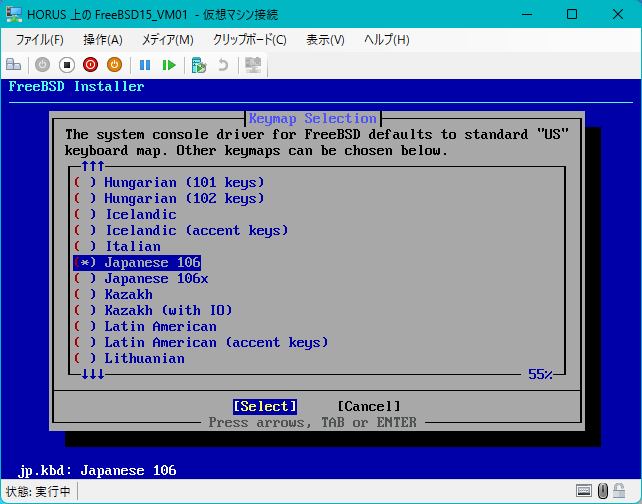The width and height of the screenshot is (642, 504).
Task: Choose the plain Icelandic keymap
Action: [125, 215]
